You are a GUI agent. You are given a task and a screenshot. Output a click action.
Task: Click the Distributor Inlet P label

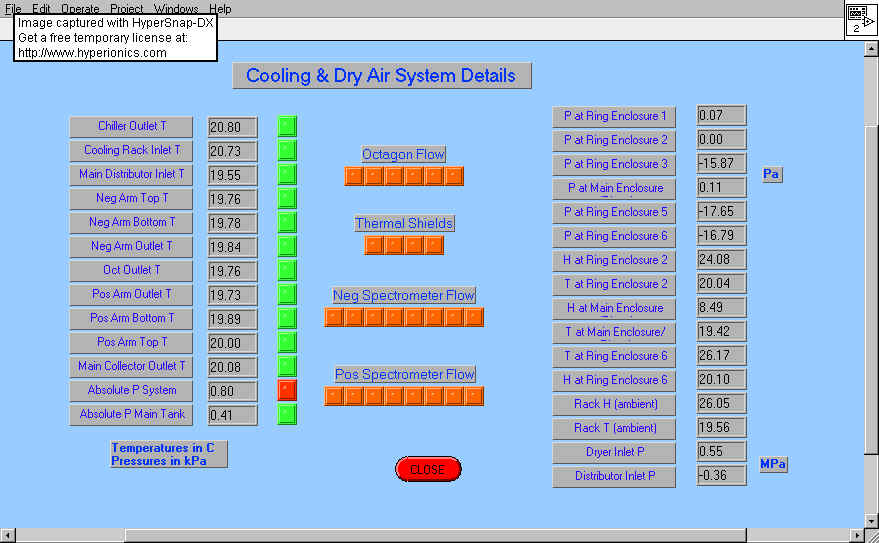(x=614, y=476)
